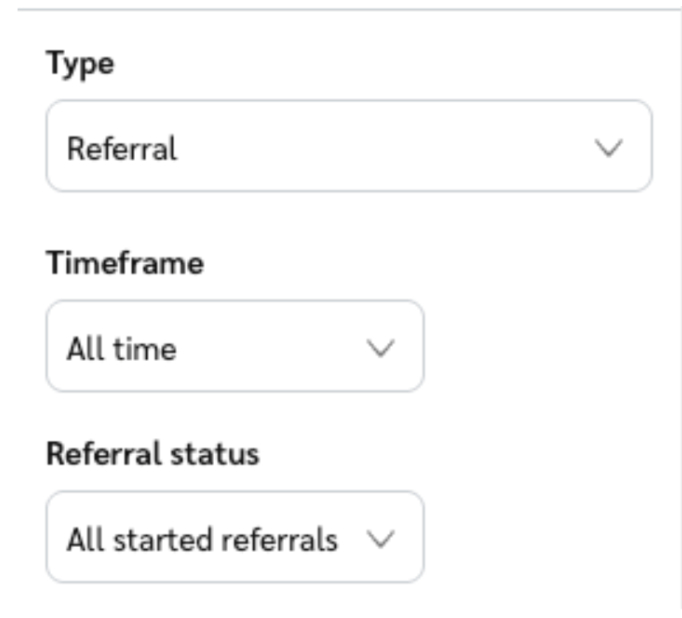Click the "Timeframe" field label
The width and height of the screenshot is (682, 618).
125,263
